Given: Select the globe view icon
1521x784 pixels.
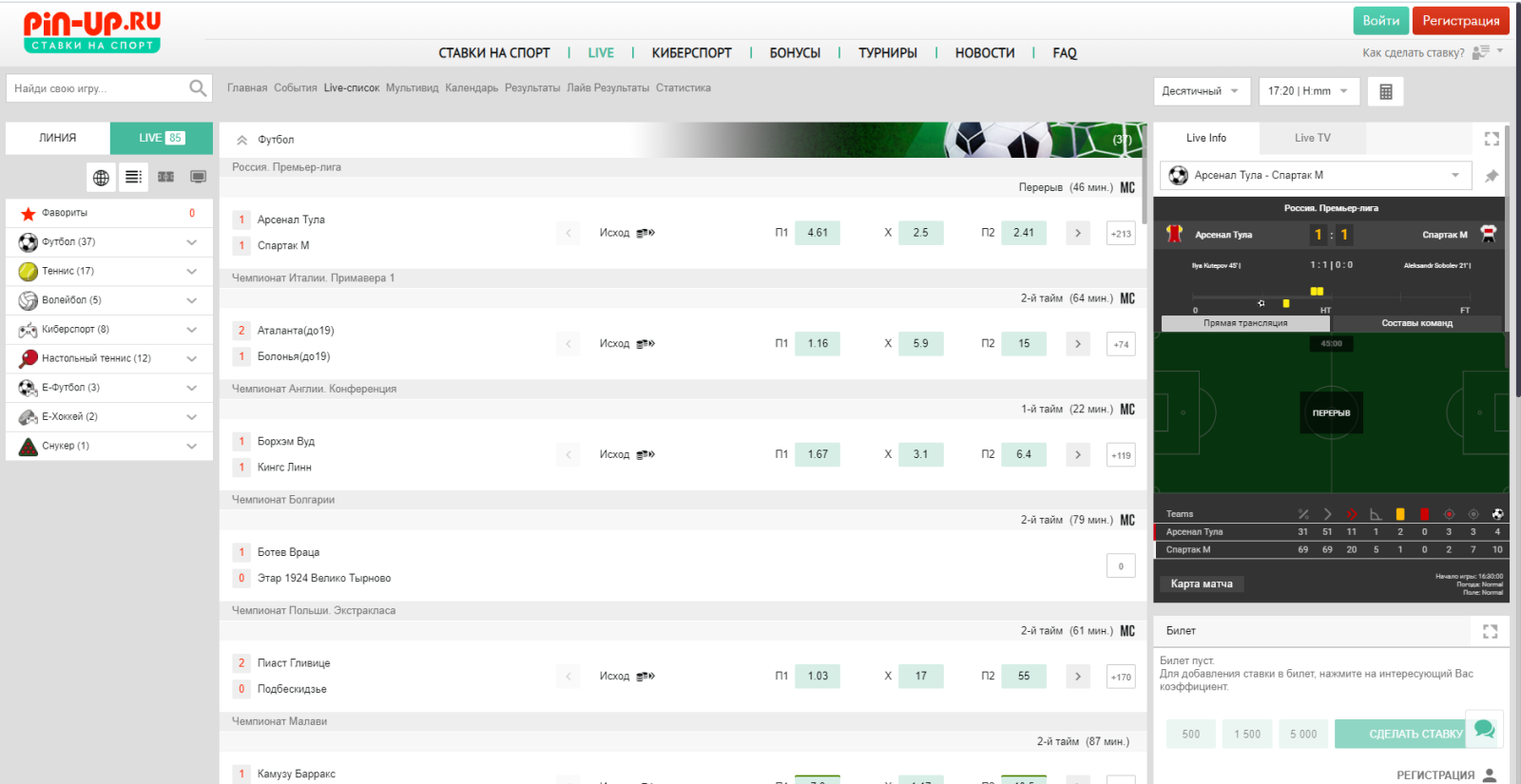Looking at the screenshot, I should coord(101,177).
